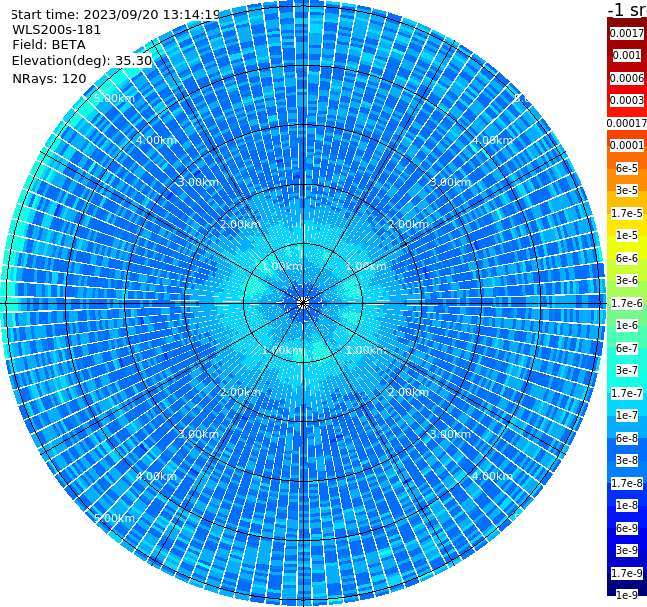Select the 2.00km label in upper-left quadrant
Image resolution: width=647 pixels, height=607 pixels.
(240, 224)
